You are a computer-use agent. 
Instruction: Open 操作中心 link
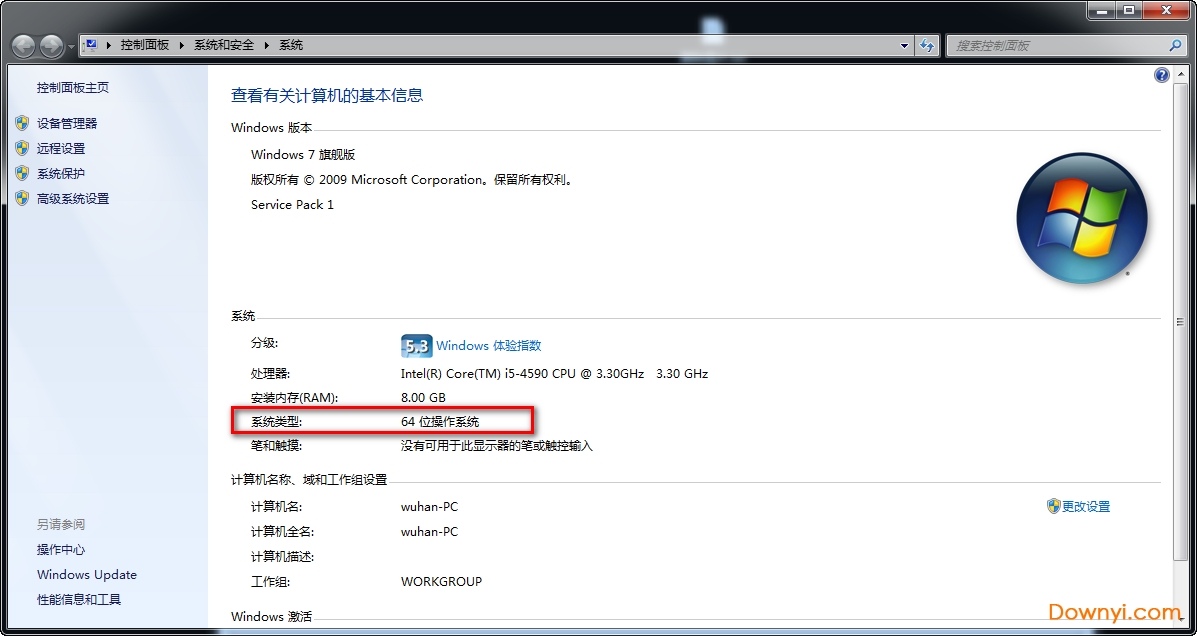[x=61, y=550]
